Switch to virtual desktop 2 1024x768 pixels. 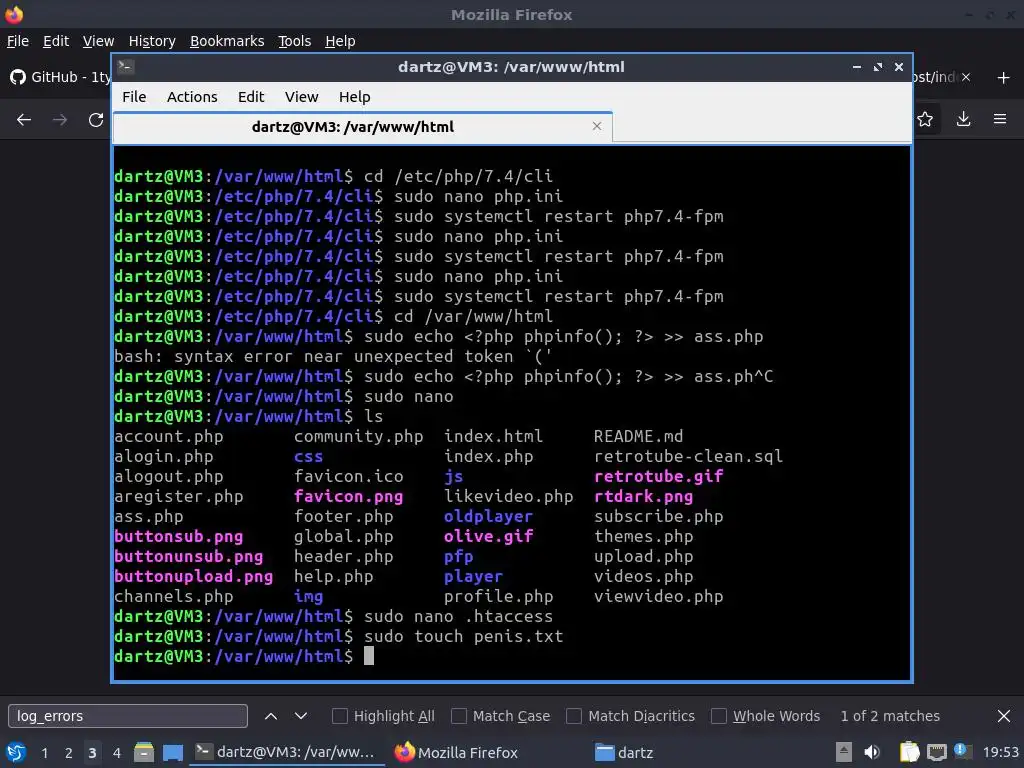[x=69, y=753]
